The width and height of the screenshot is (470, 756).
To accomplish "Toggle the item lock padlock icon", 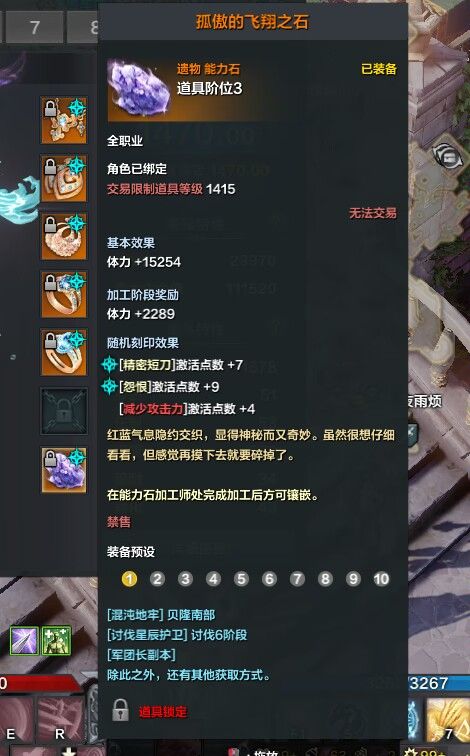I will pos(121,710).
